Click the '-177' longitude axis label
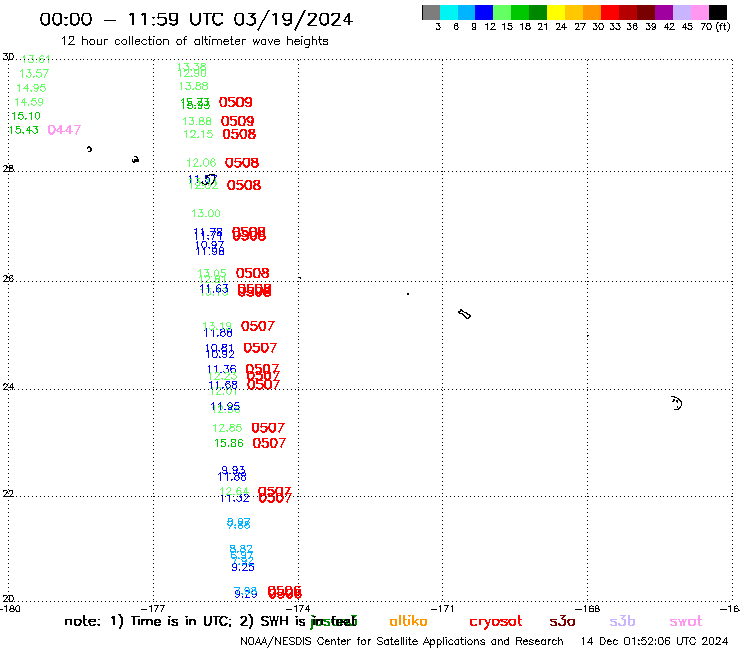Viewport: 740px width, 650px height. pyautogui.click(x=153, y=608)
